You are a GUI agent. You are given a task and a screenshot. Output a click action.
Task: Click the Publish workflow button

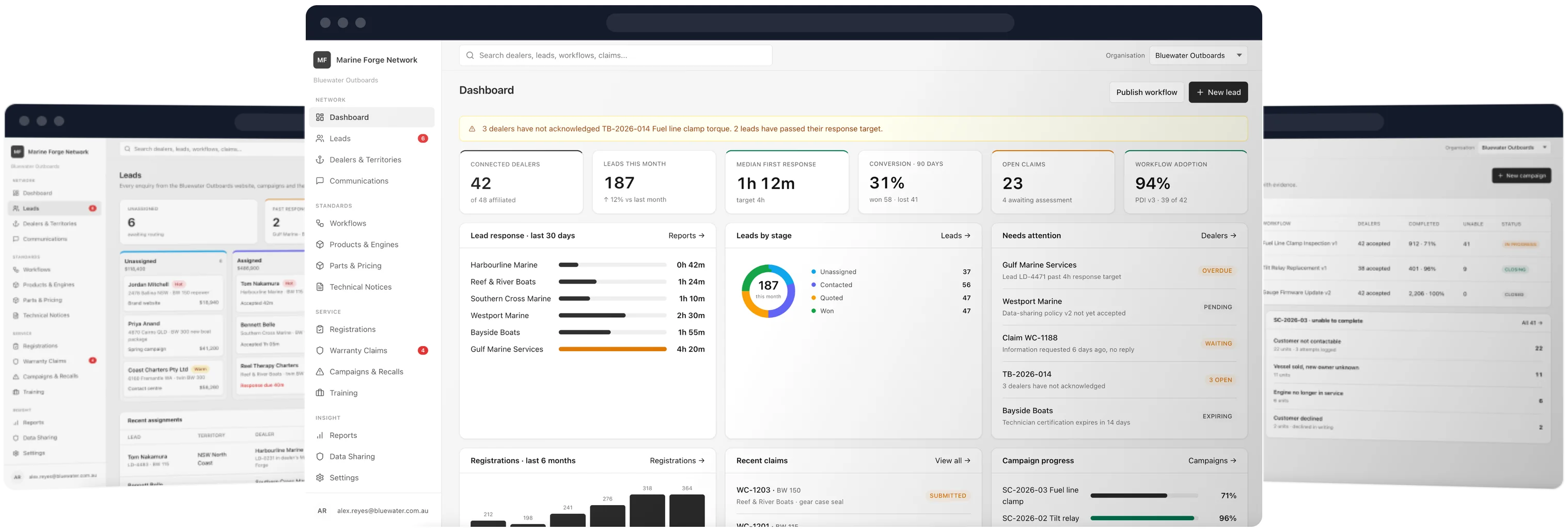(x=1146, y=92)
